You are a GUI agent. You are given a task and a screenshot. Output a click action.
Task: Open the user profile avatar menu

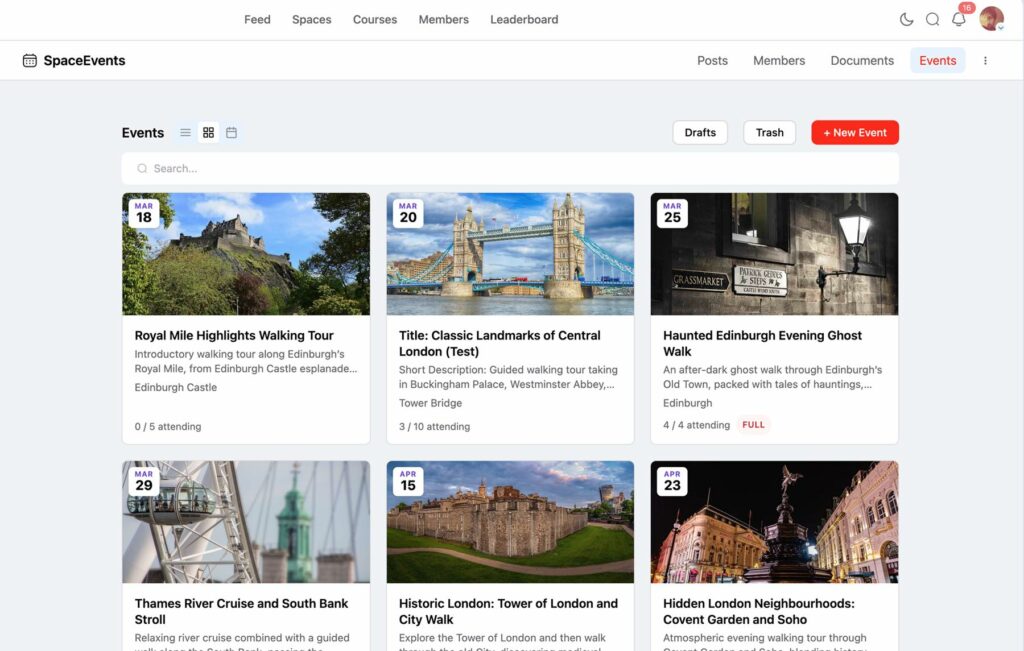pos(991,19)
